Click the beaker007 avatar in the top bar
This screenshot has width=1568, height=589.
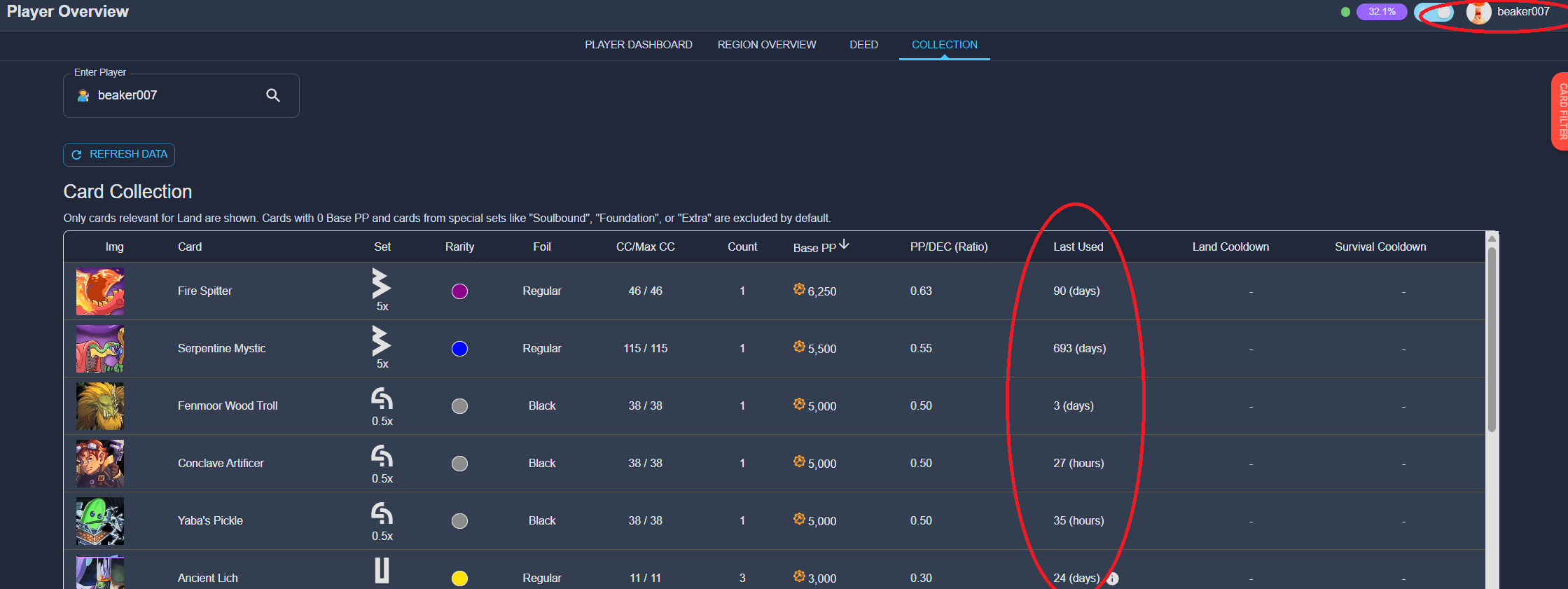coord(1478,13)
